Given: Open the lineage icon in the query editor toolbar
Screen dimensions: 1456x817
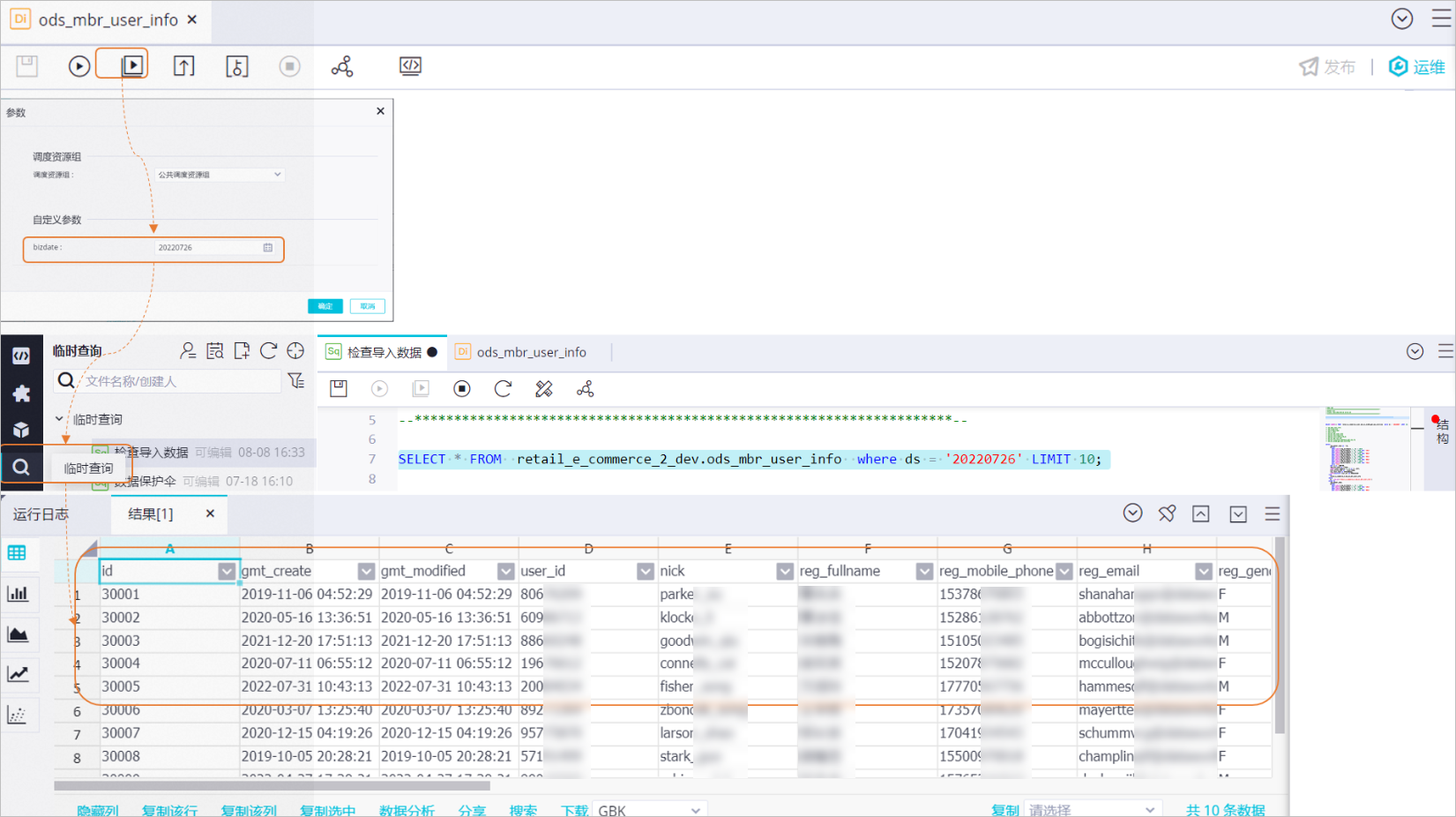Looking at the screenshot, I should [585, 388].
